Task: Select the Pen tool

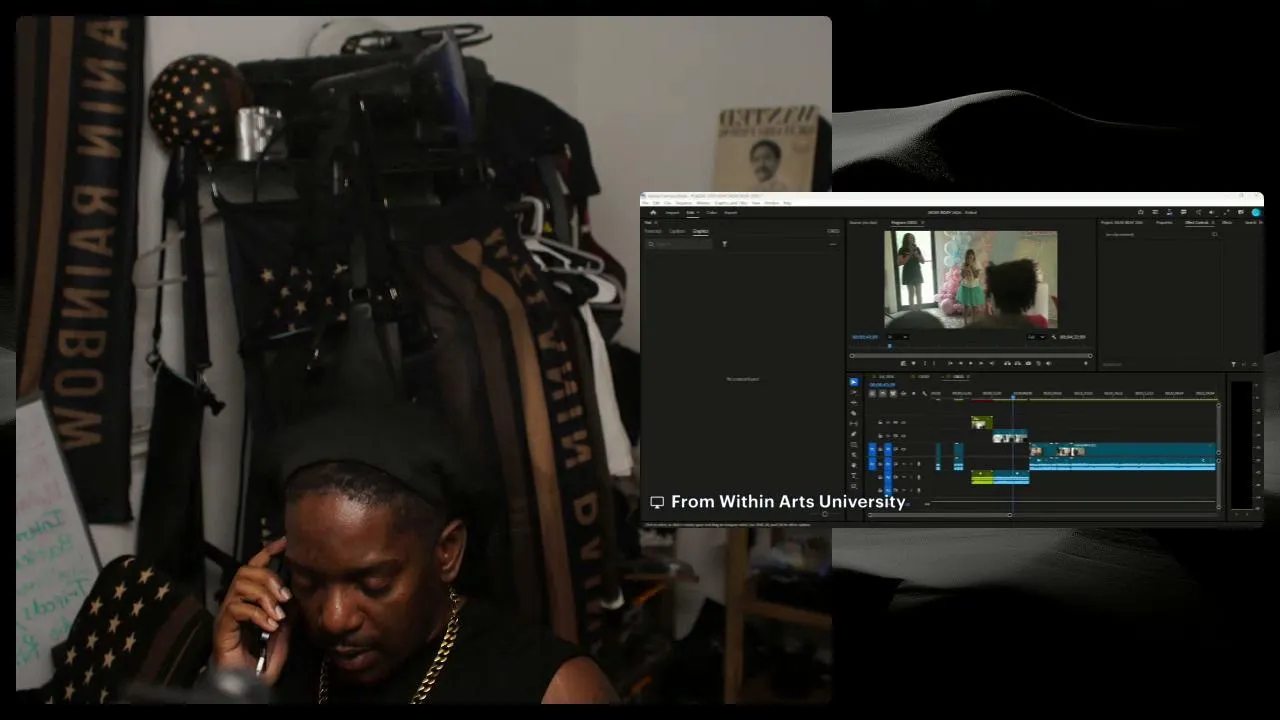Action: coord(853,434)
